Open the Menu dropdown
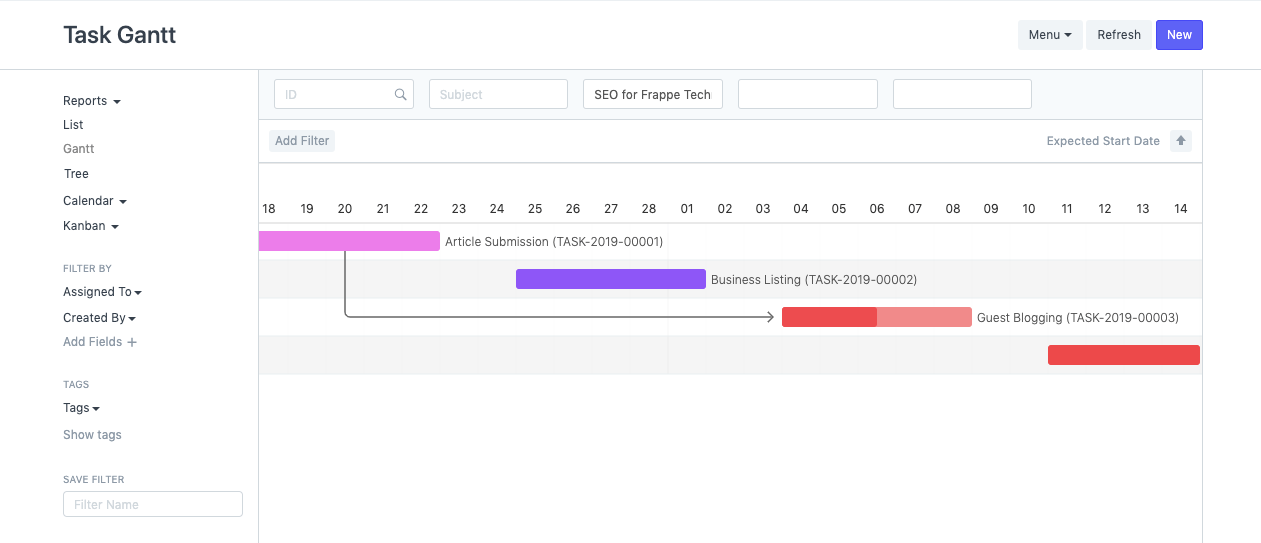The height and width of the screenshot is (543, 1261). (x=1049, y=35)
